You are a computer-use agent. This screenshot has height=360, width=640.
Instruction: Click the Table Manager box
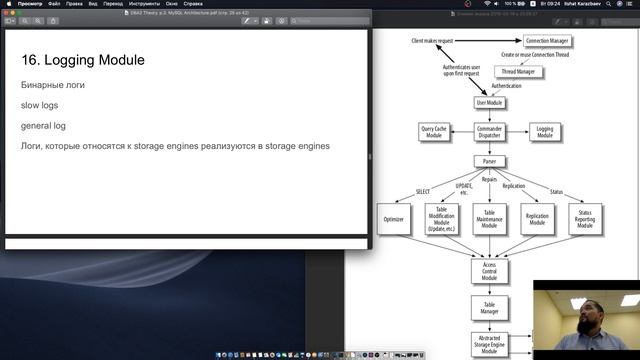tap(489, 308)
